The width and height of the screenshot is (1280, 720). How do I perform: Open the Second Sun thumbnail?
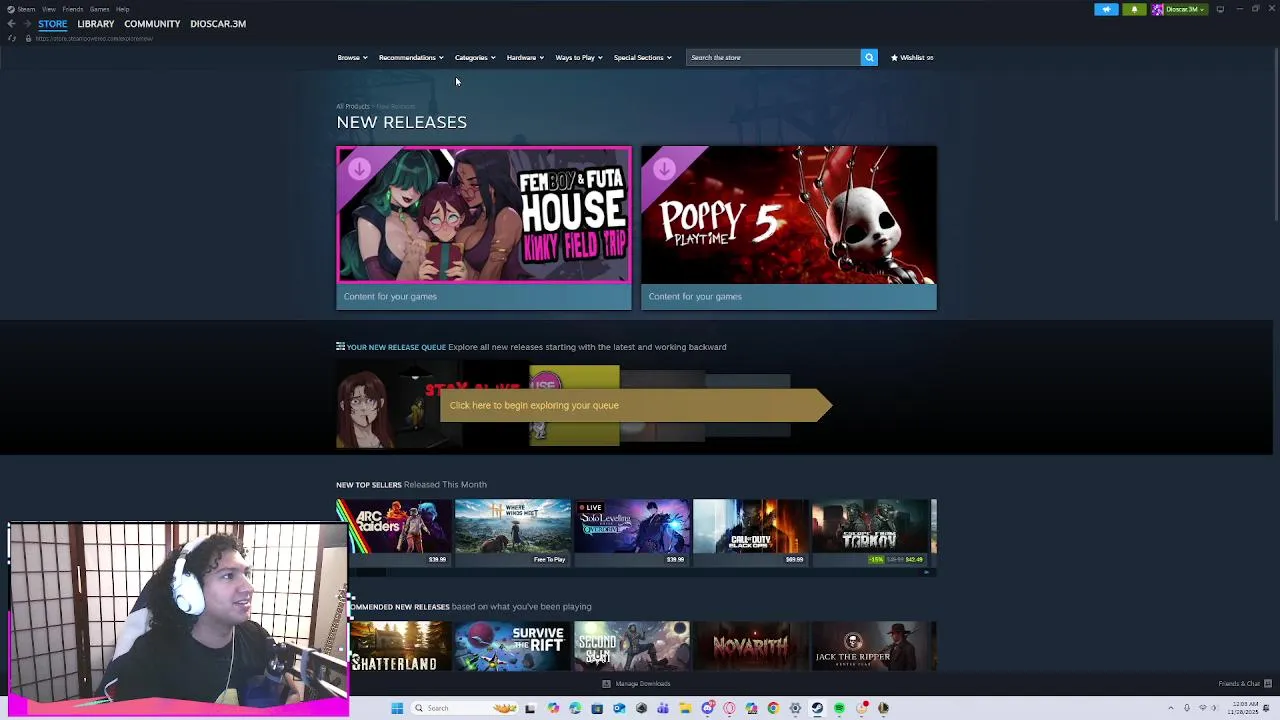[x=632, y=646]
